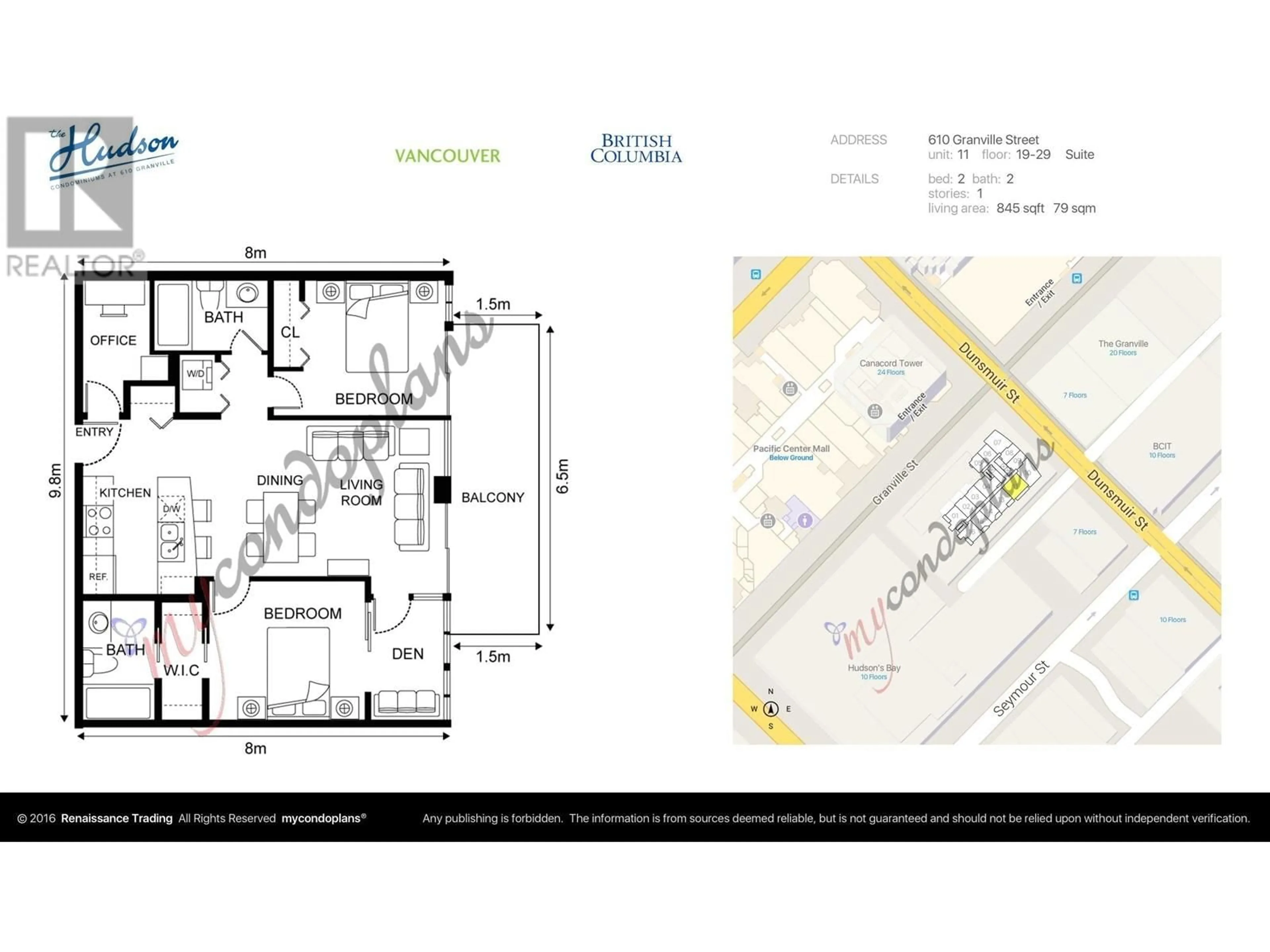Click the 6.5m balcony dimension

[562, 476]
